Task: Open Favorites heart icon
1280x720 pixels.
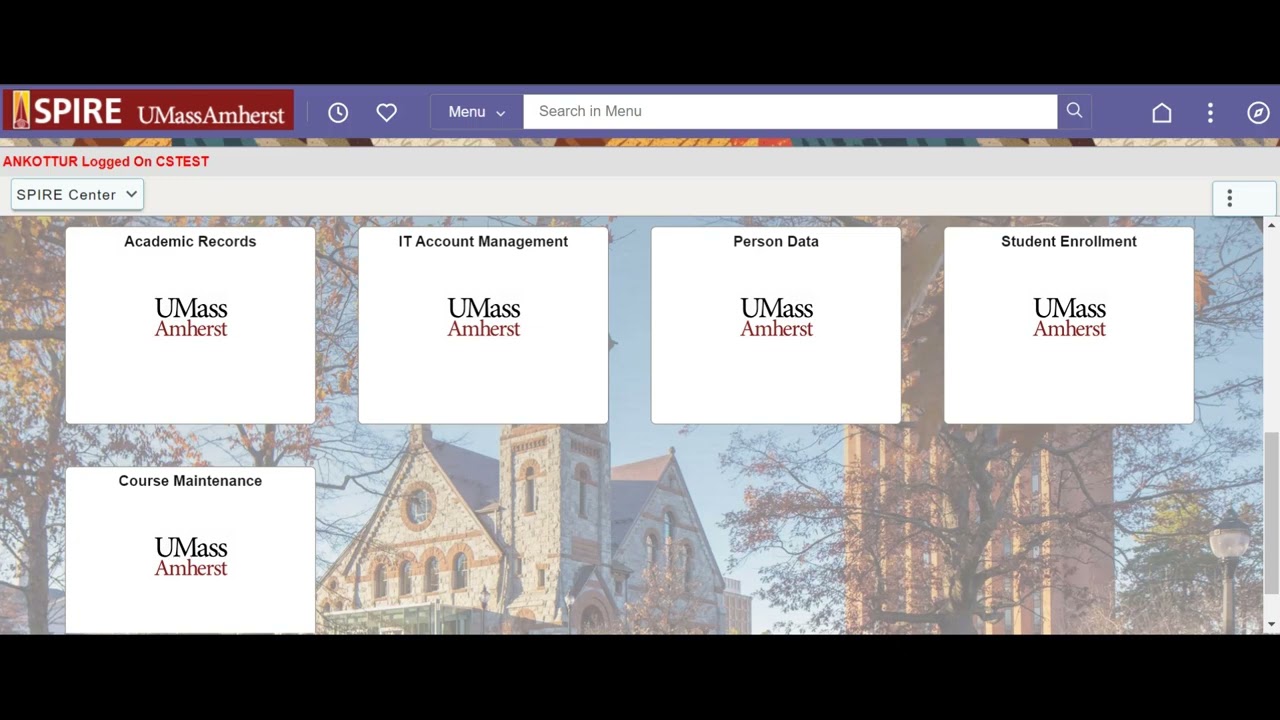Action: (x=387, y=112)
